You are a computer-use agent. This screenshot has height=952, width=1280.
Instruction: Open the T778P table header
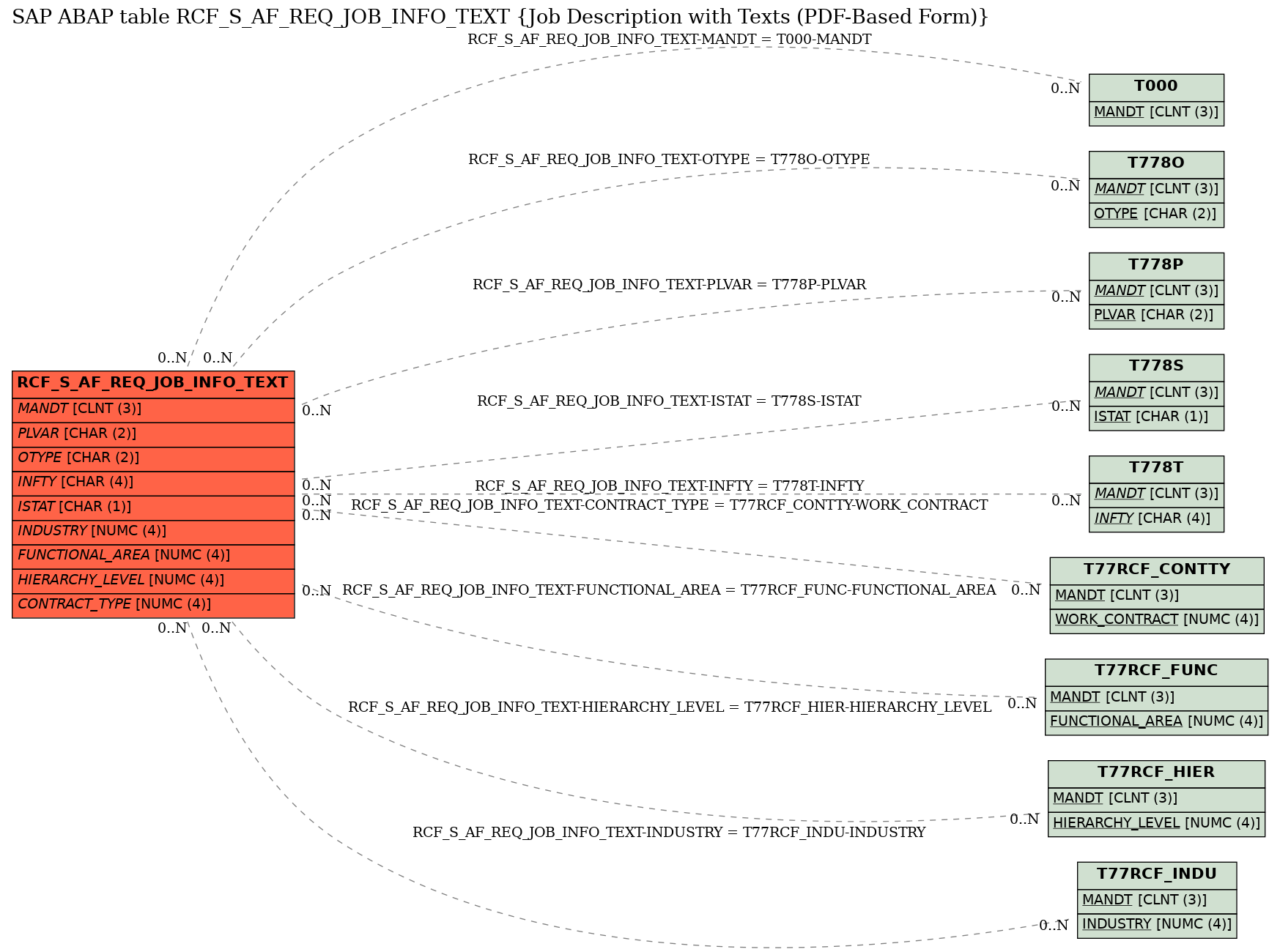[1156, 266]
